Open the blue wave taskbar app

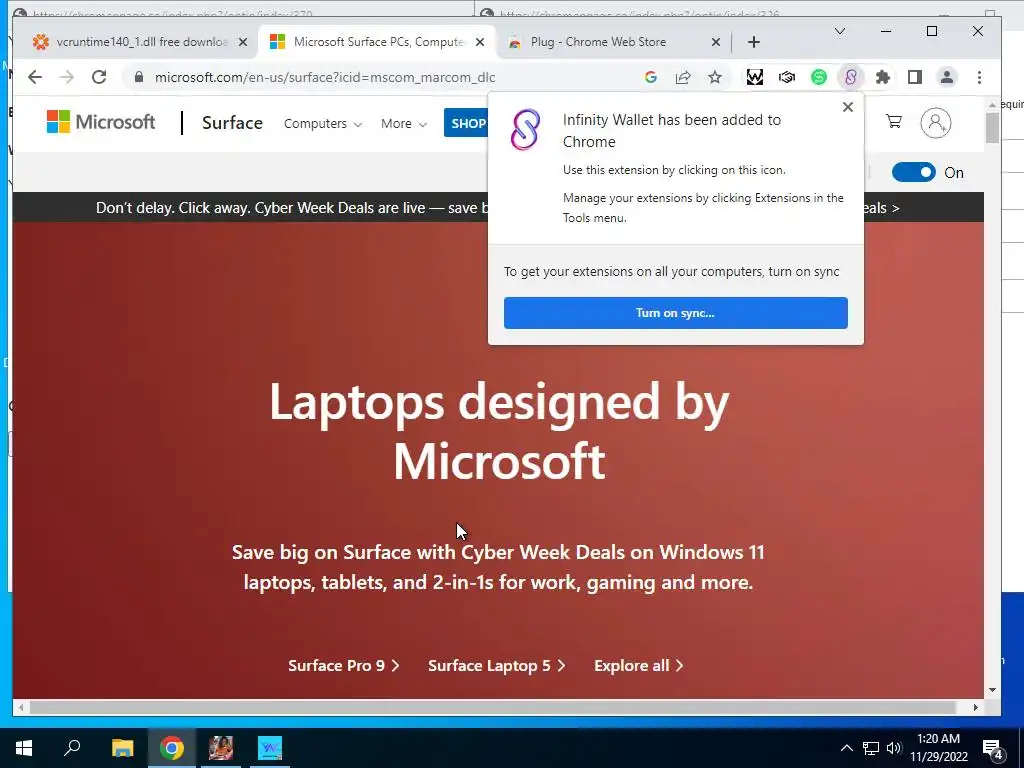point(270,748)
